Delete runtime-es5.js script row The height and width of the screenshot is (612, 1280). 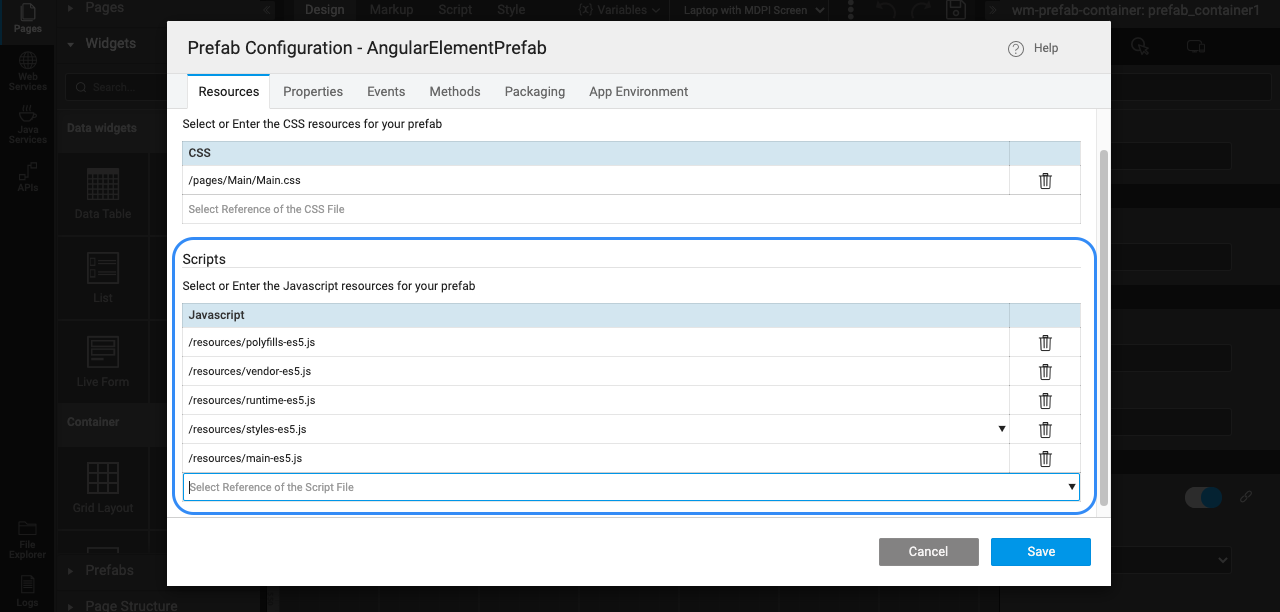[1045, 401]
